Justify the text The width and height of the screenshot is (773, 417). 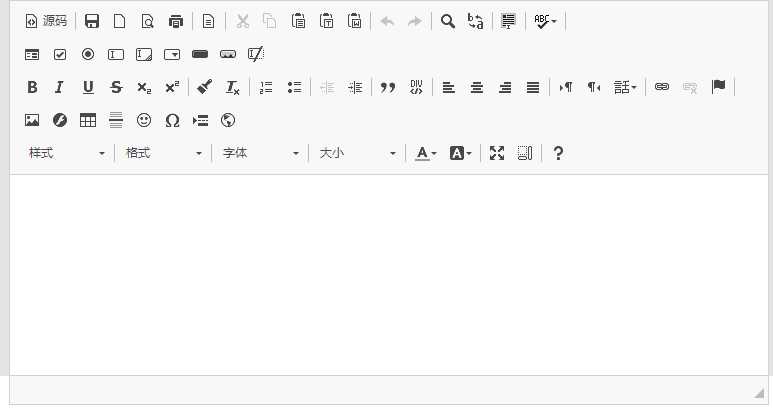coord(533,87)
